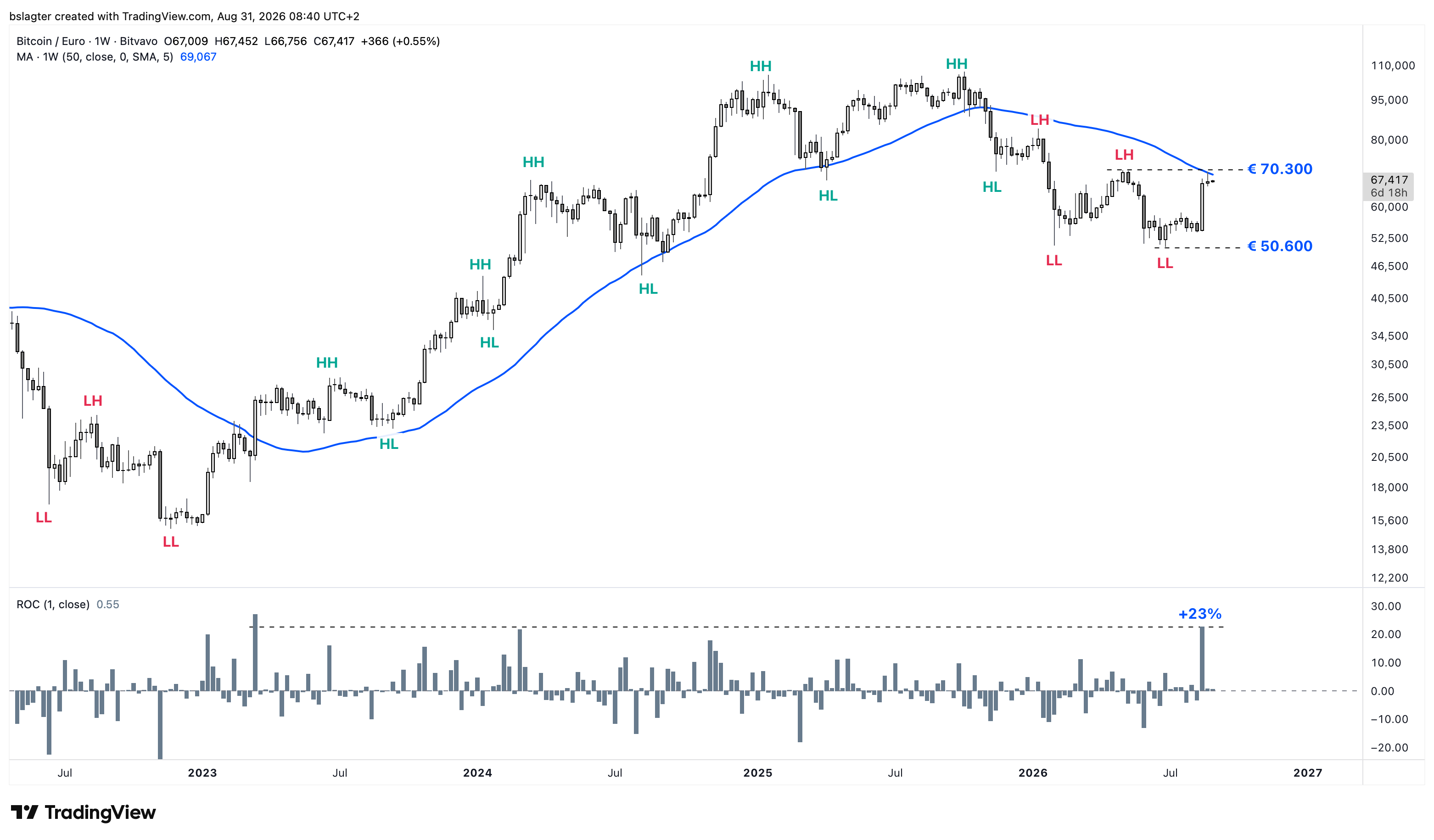Viewport: 1434px width, 840px height.
Task: Click the ROC (1, close) indicator legend
Action: click(53, 605)
